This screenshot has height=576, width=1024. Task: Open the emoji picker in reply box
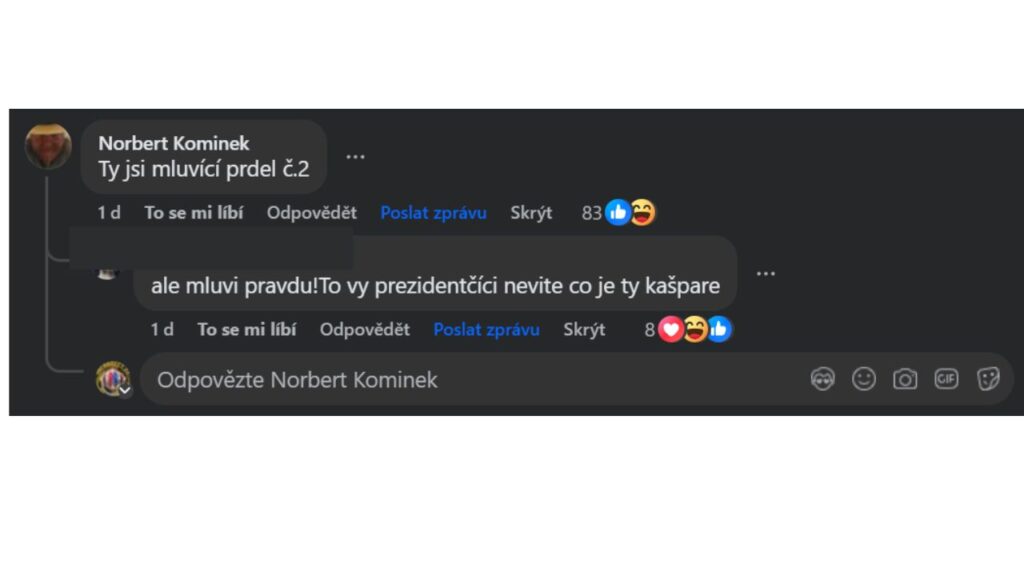864,380
